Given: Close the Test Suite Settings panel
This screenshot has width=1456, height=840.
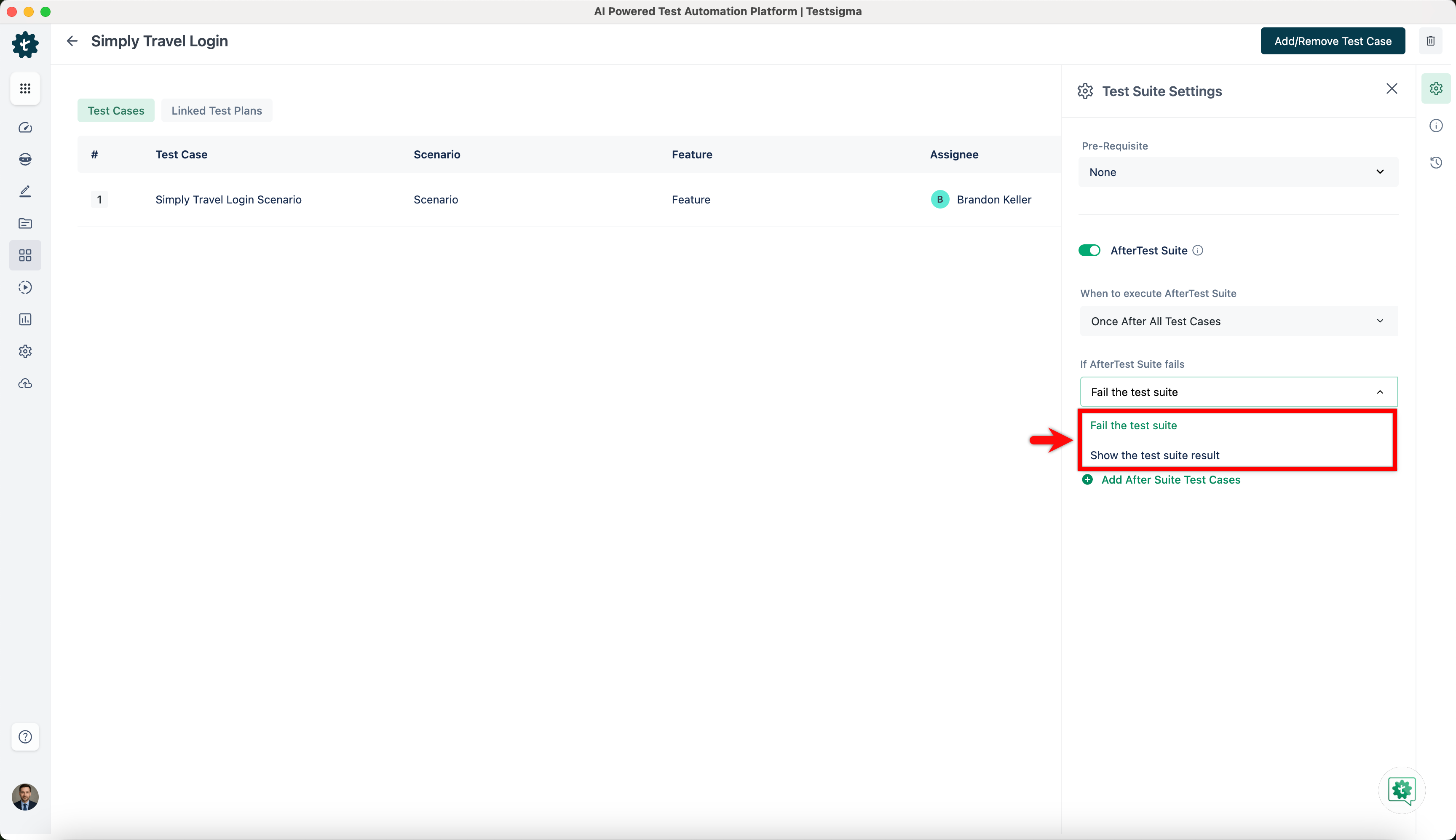Looking at the screenshot, I should [1392, 88].
